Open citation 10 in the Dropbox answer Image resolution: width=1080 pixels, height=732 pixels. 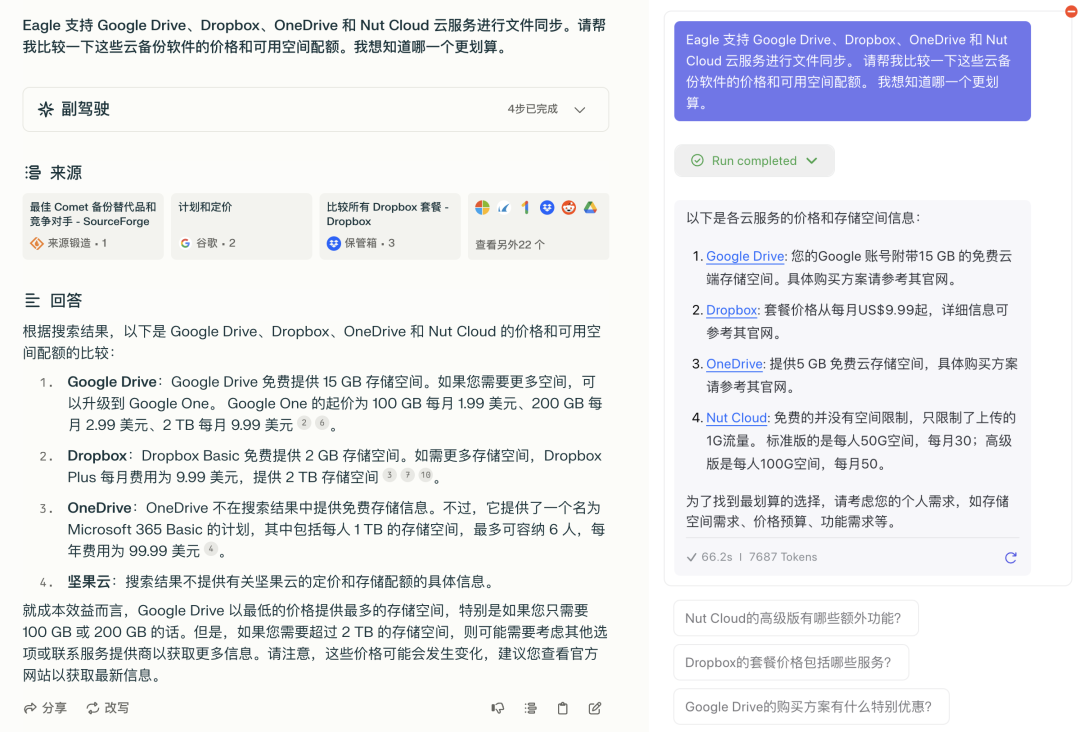(426, 475)
